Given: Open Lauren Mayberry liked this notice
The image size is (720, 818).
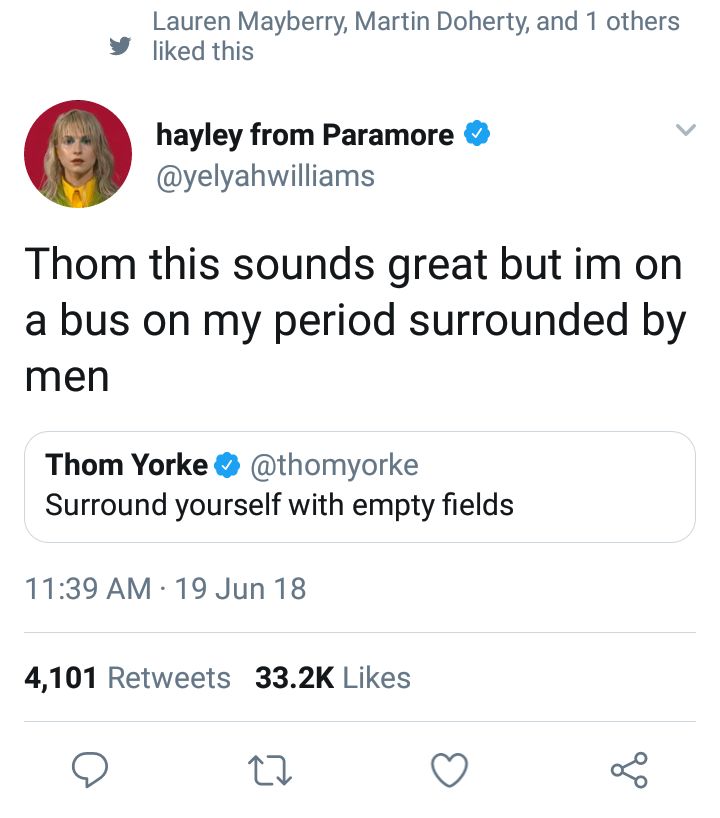Looking at the screenshot, I should pos(416,36).
